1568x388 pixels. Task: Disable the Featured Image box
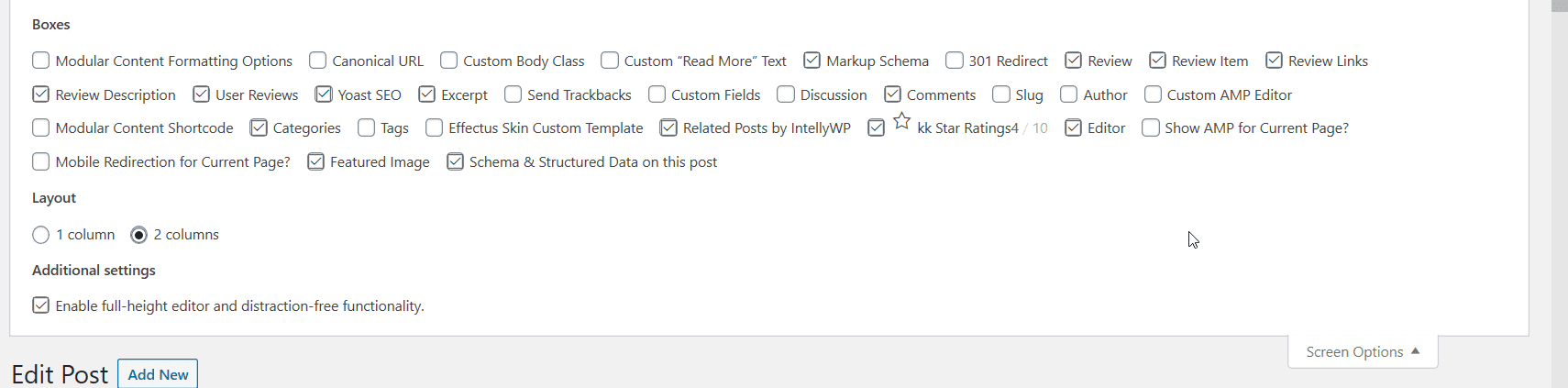(316, 161)
